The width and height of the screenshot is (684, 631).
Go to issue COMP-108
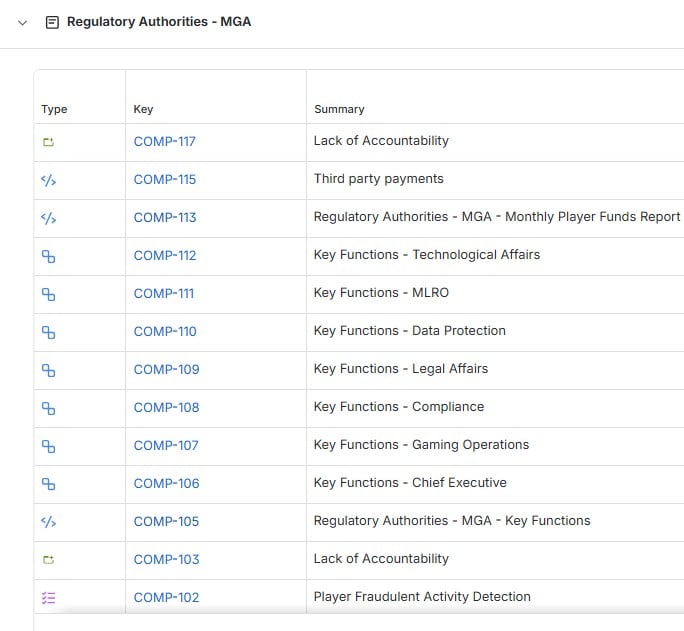166,408
